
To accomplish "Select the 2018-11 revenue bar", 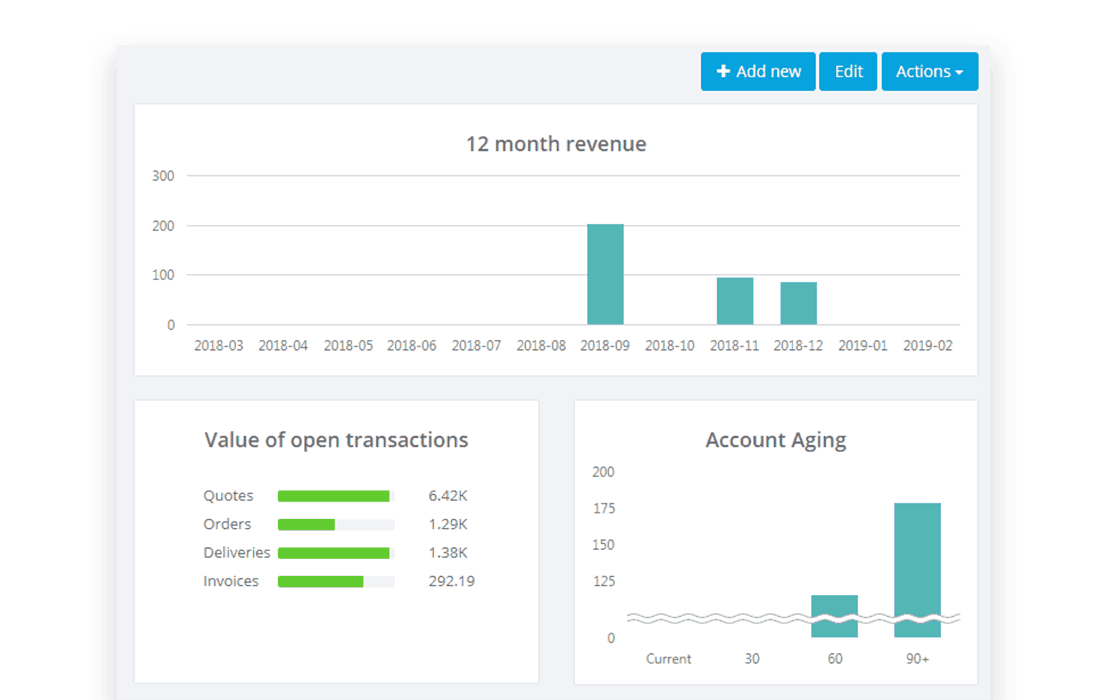I will (x=734, y=300).
